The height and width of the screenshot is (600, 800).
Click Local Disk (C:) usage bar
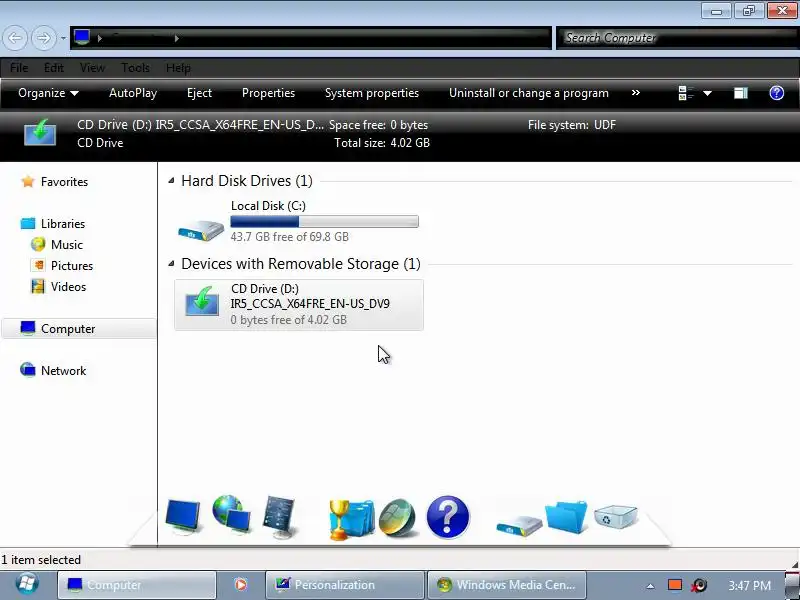324,221
